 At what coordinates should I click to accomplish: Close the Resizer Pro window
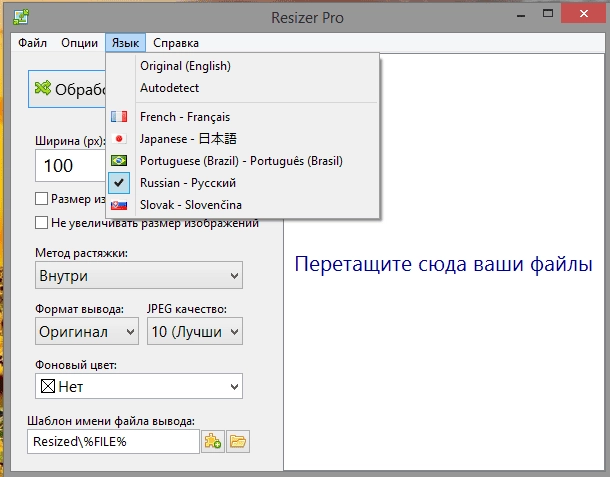point(584,15)
